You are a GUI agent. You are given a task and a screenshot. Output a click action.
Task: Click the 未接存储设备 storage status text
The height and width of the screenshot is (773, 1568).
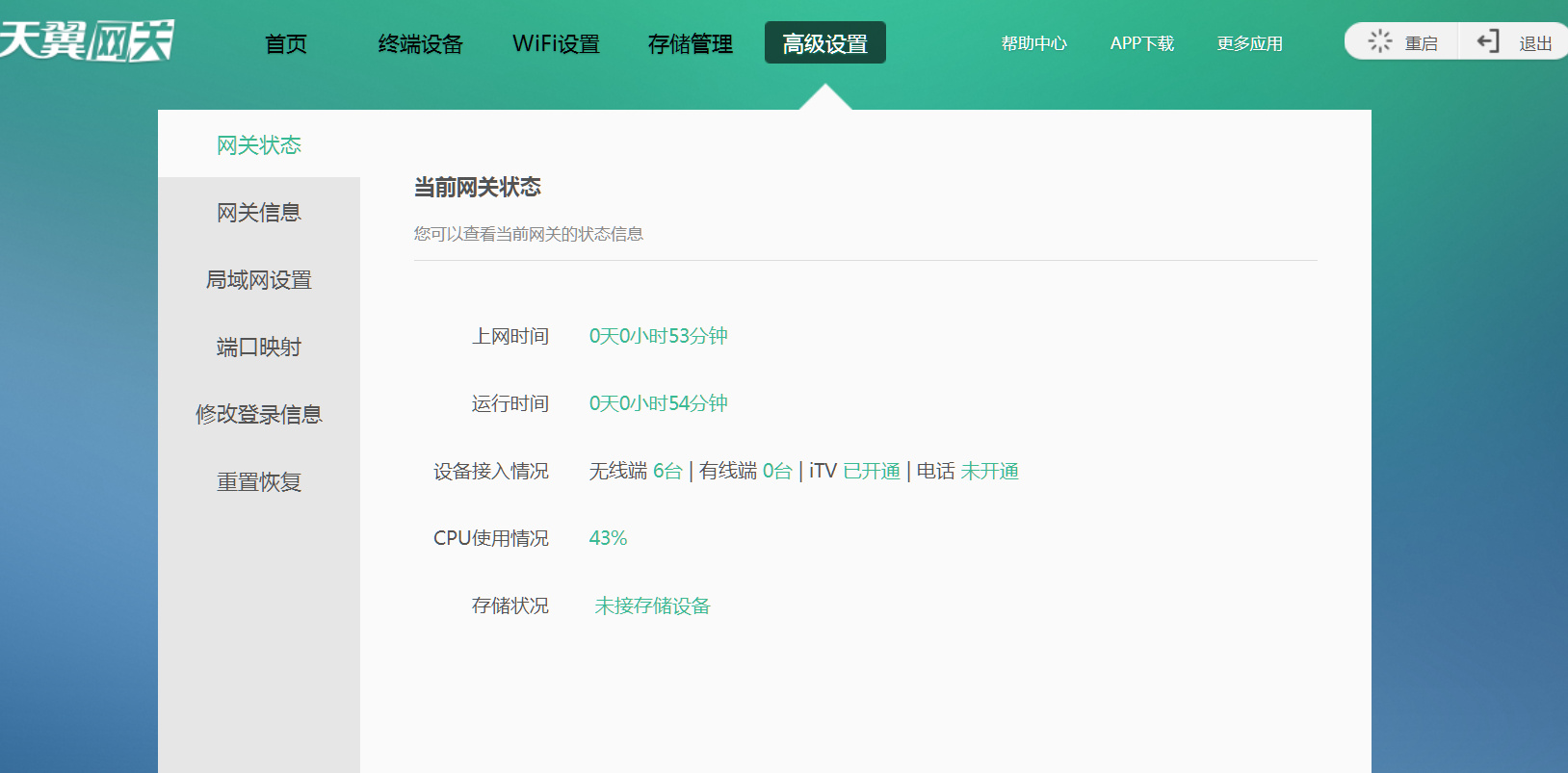pos(652,606)
